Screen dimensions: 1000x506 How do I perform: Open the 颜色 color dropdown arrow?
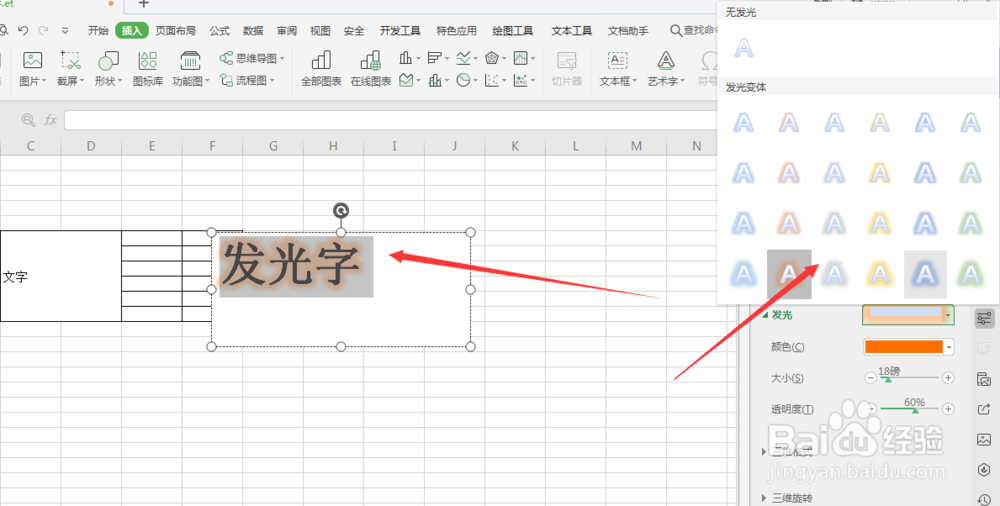click(x=949, y=347)
